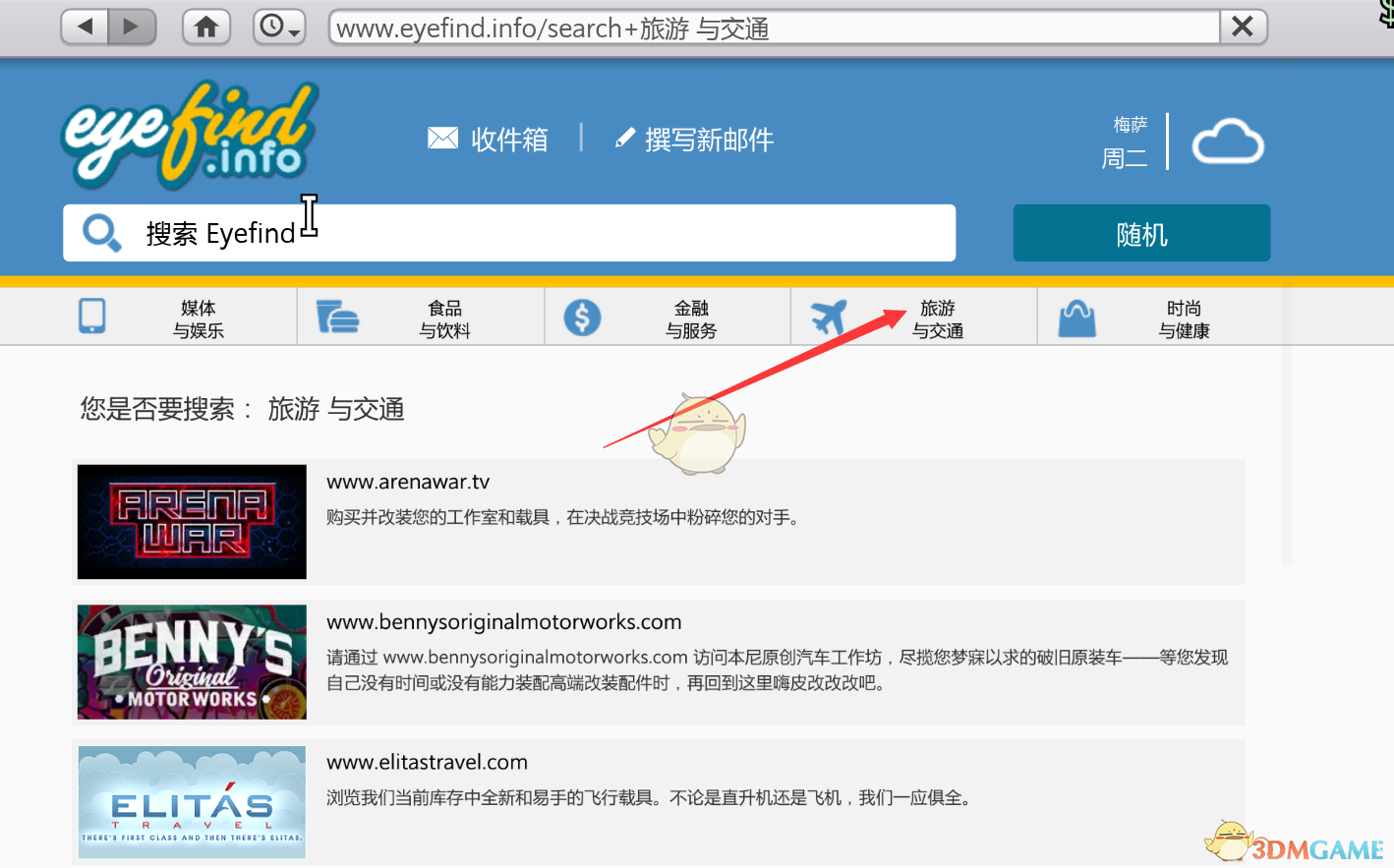Open the www.arenawar.tv link
Image resolution: width=1394 pixels, height=868 pixels.
tap(408, 482)
